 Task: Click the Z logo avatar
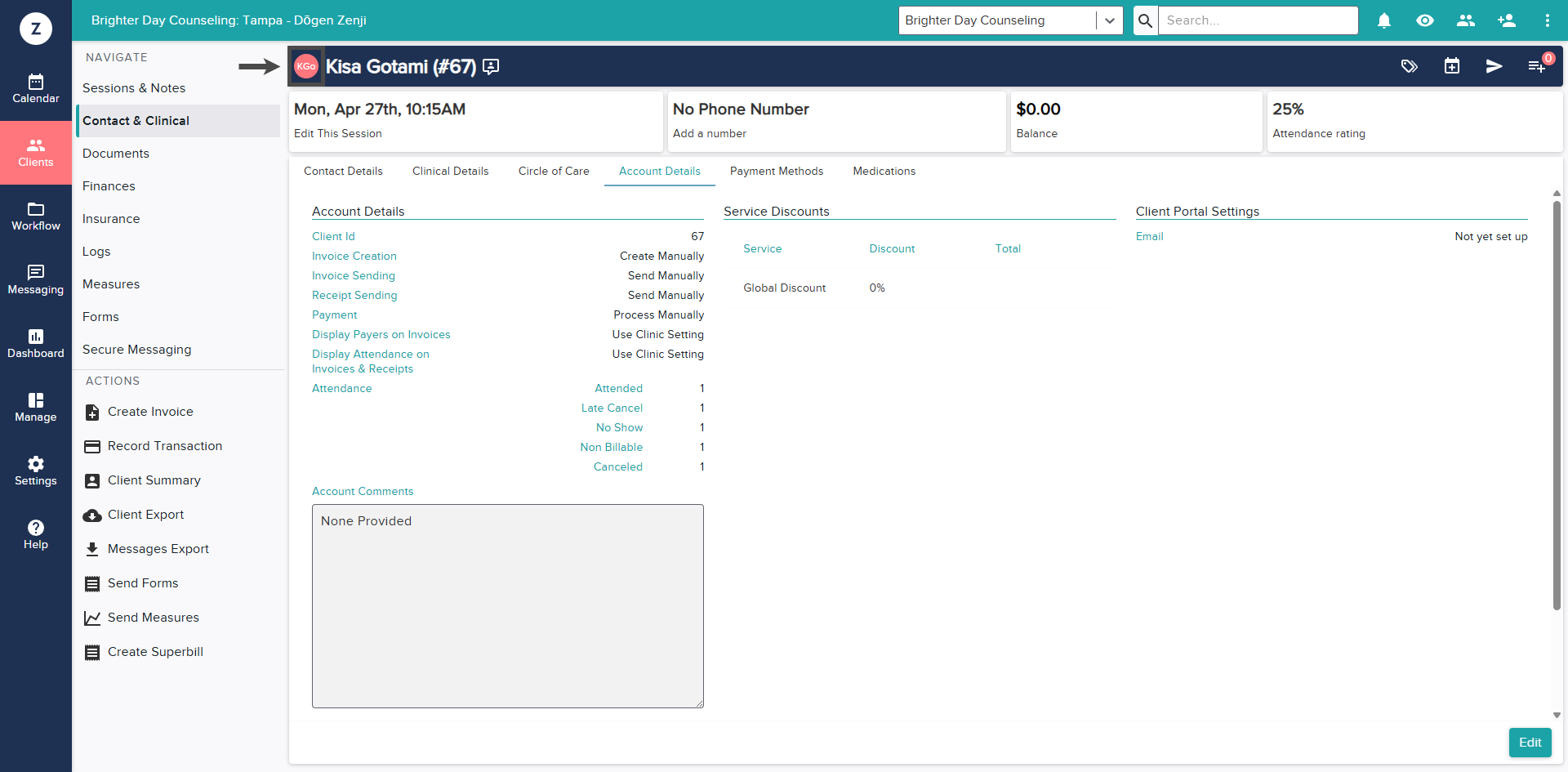point(36,29)
